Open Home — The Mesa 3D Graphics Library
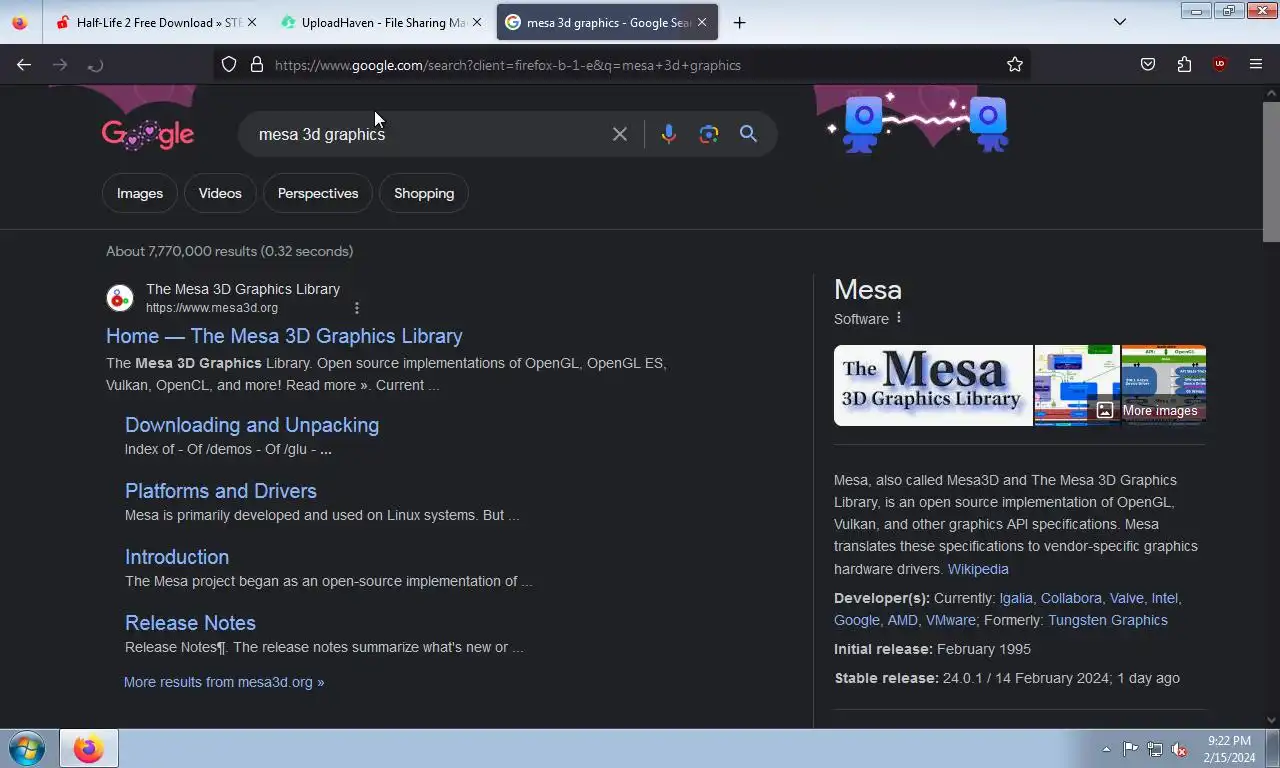Viewport: 1280px width, 768px height. [284, 336]
